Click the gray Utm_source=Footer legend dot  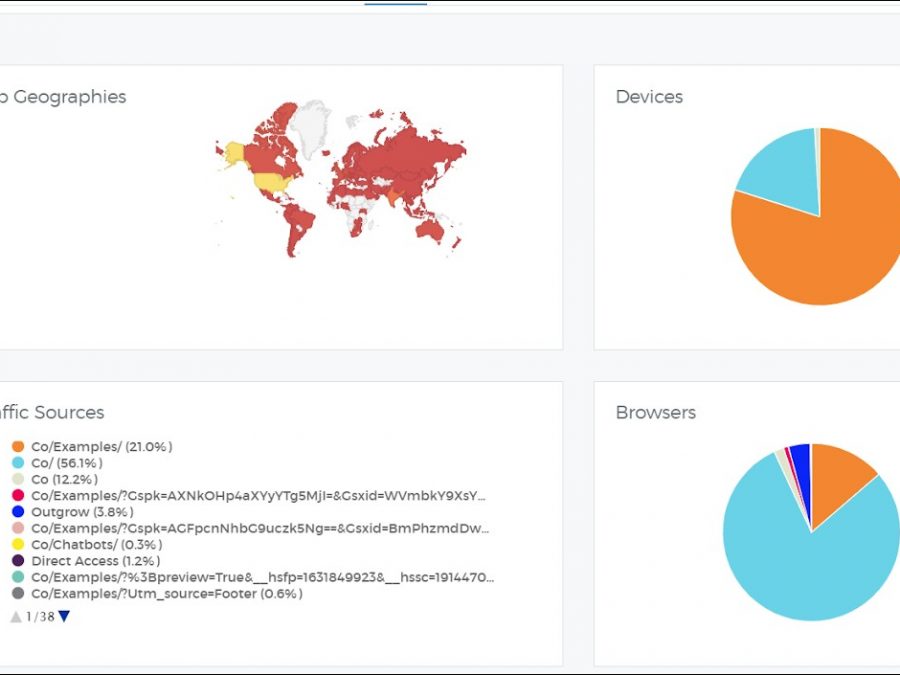18,594
